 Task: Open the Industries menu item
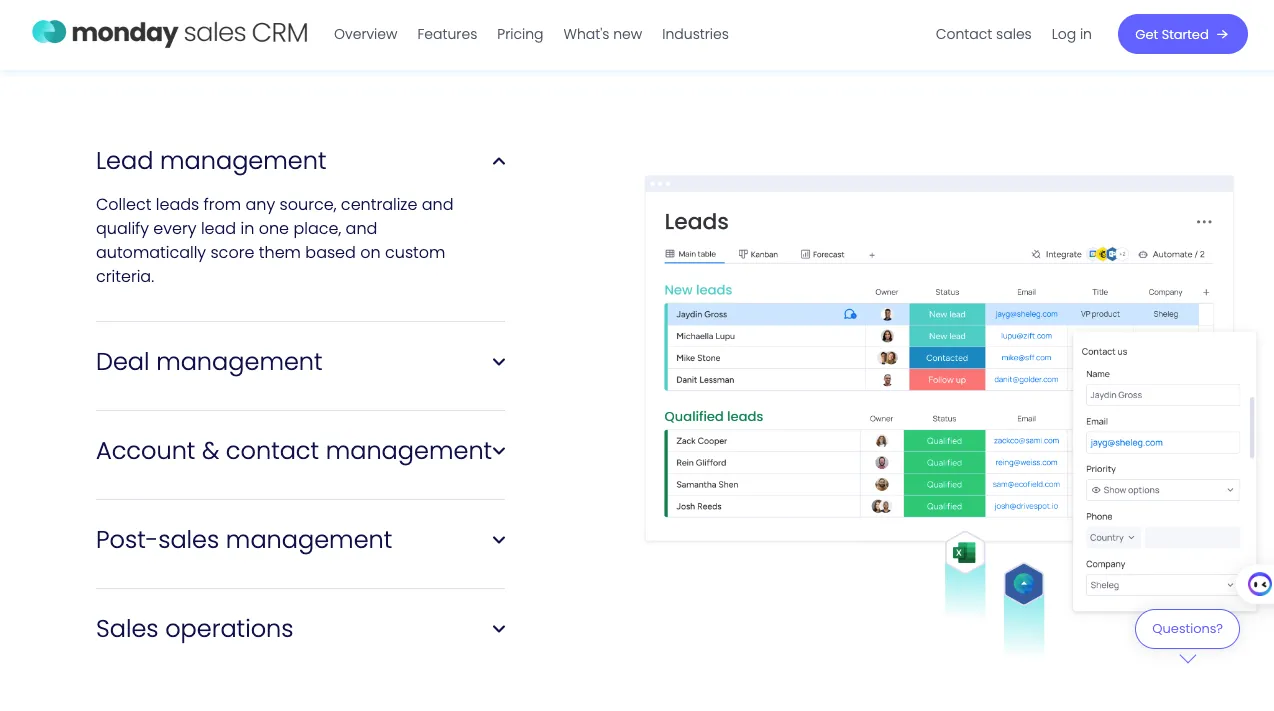[x=695, y=34]
